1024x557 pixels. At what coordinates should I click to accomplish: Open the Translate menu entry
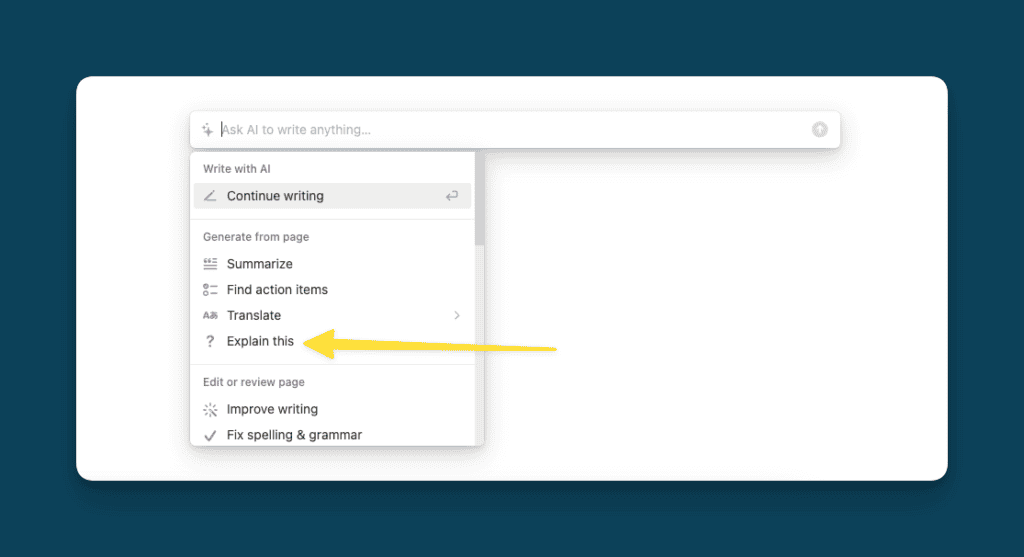(x=254, y=316)
